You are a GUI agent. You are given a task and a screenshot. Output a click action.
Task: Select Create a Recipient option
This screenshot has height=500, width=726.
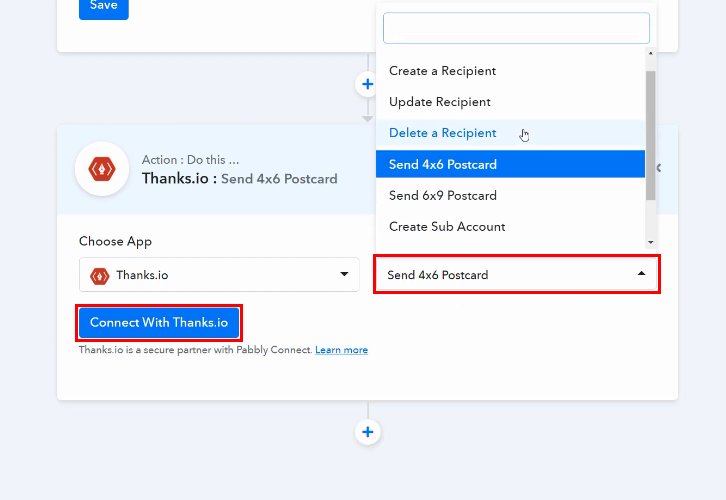click(x=510, y=71)
